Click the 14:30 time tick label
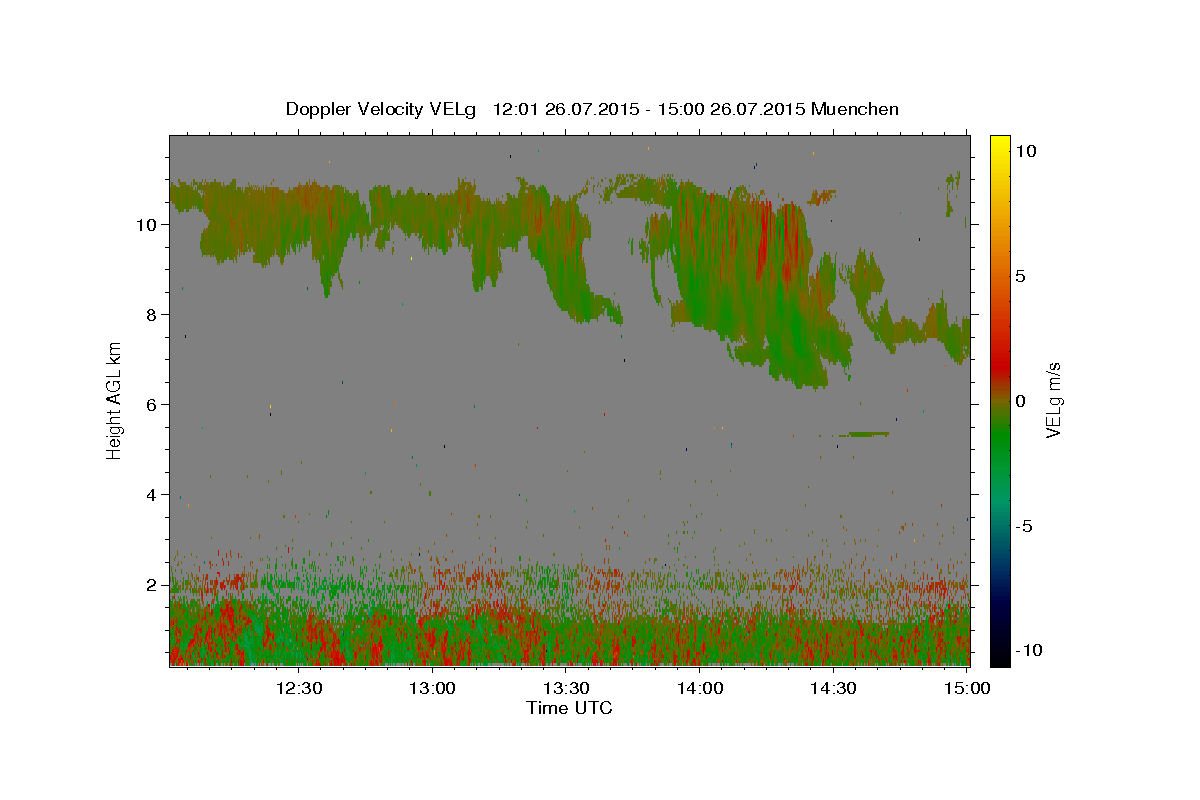The width and height of the screenshot is (1200, 800). click(834, 688)
